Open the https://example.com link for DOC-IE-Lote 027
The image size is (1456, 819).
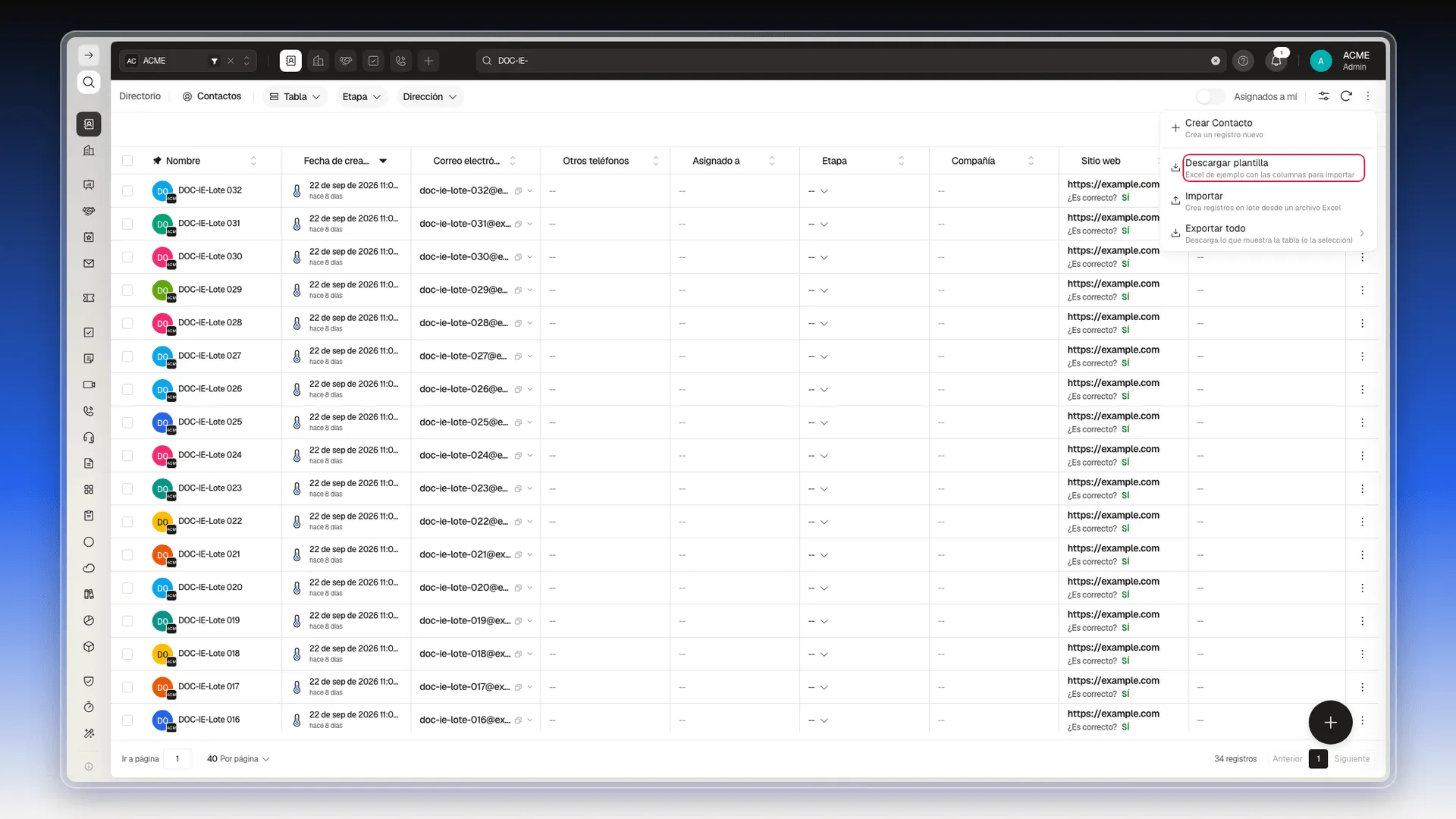point(1112,350)
